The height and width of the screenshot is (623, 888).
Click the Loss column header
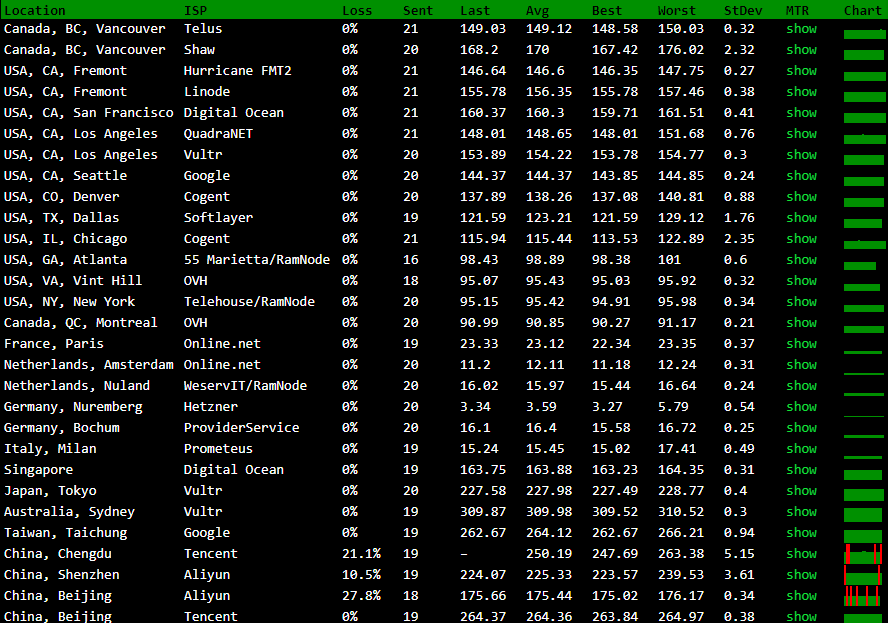[357, 10]
